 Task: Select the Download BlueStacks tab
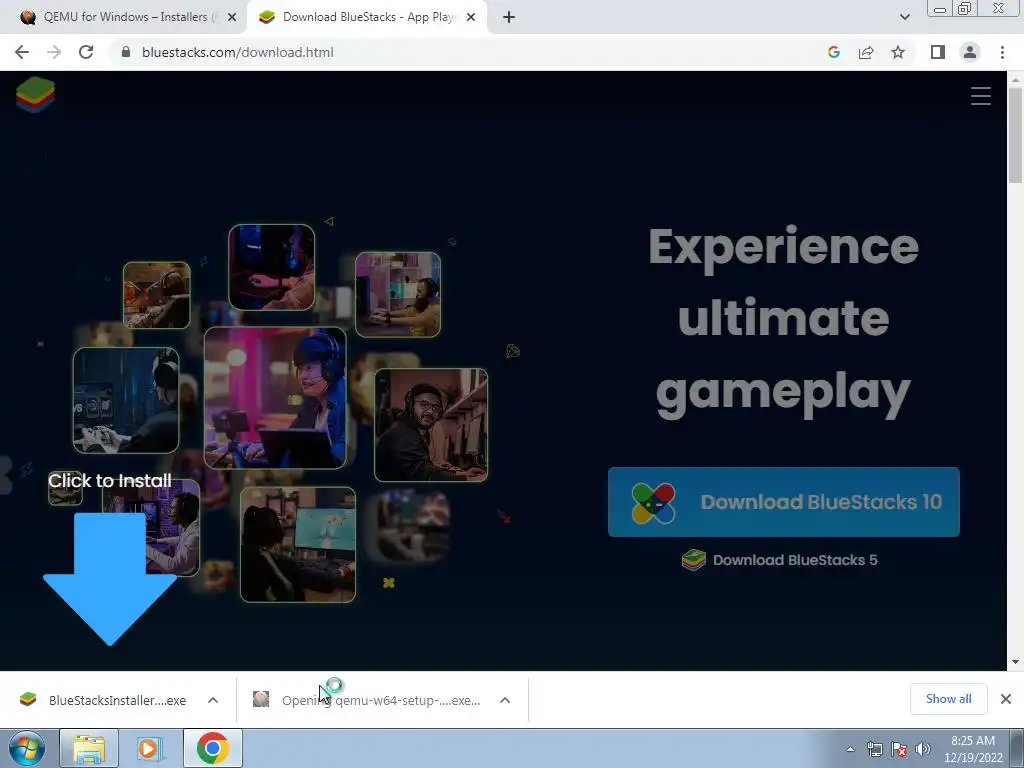pyautogui.click(x=368, y=17)
